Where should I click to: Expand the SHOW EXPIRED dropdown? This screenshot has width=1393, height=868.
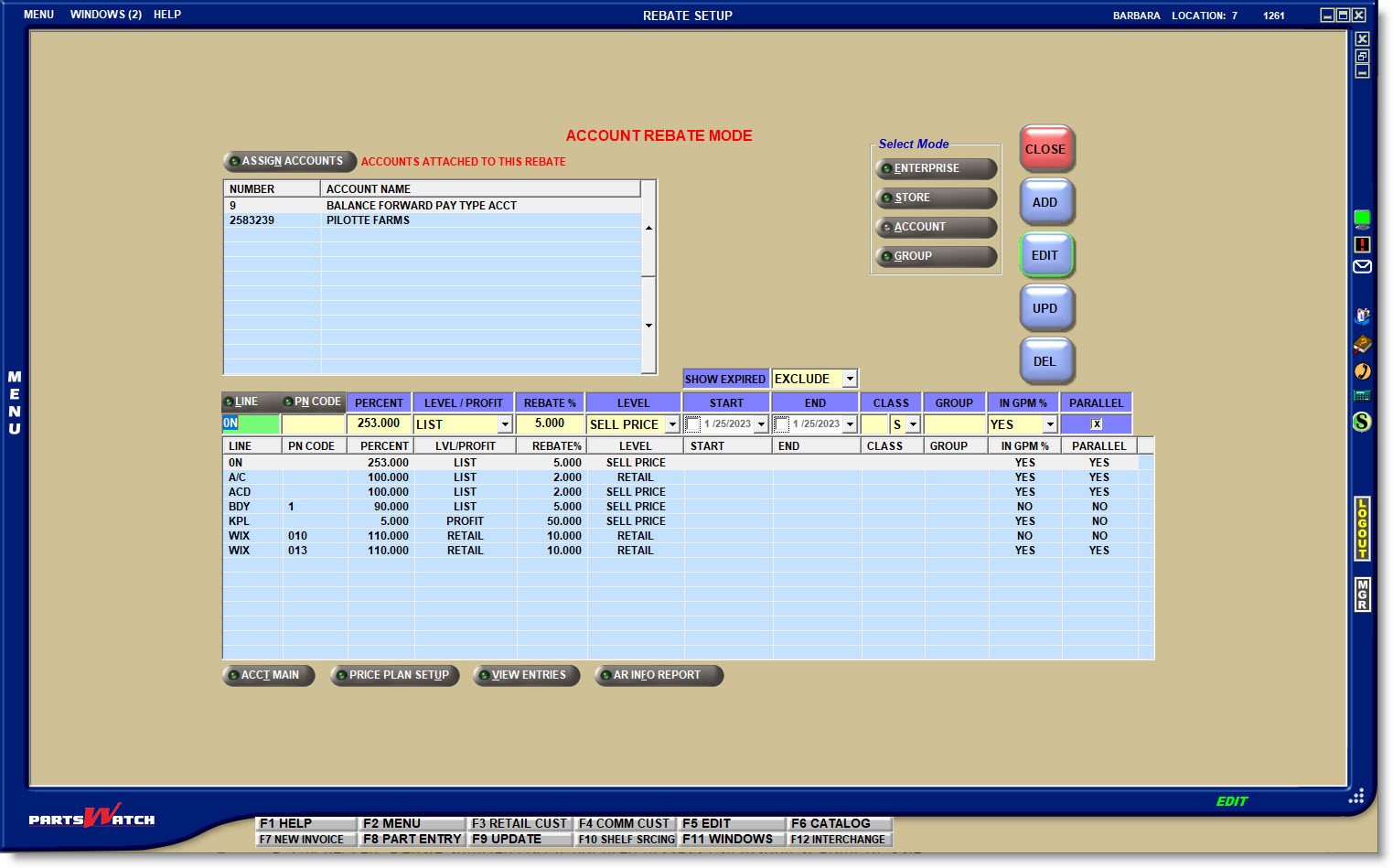pyautogui.click(x=850, y=379)
